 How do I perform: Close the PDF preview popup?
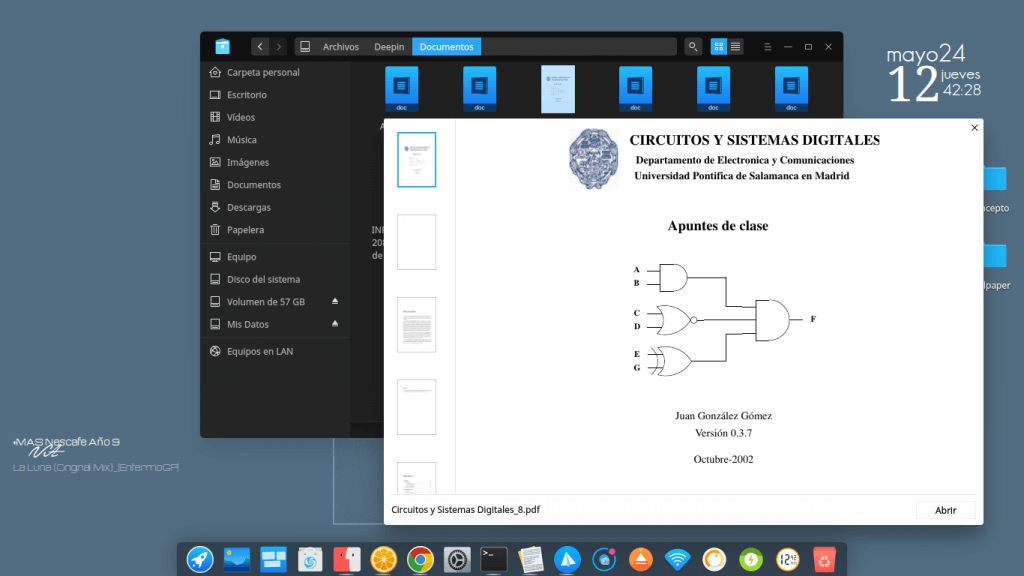[x=974, y=128]
